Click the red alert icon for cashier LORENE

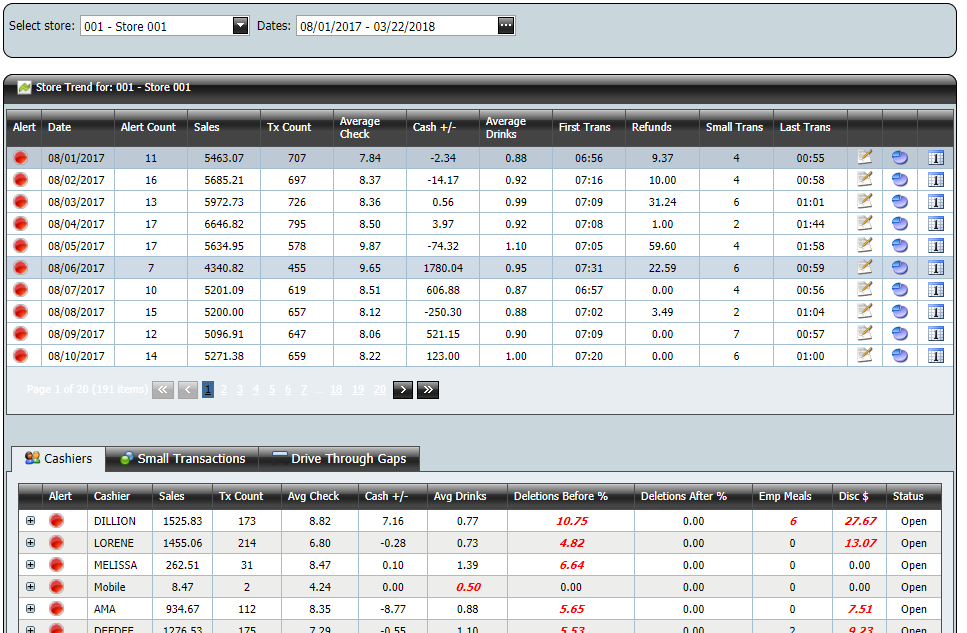(57, 543)
